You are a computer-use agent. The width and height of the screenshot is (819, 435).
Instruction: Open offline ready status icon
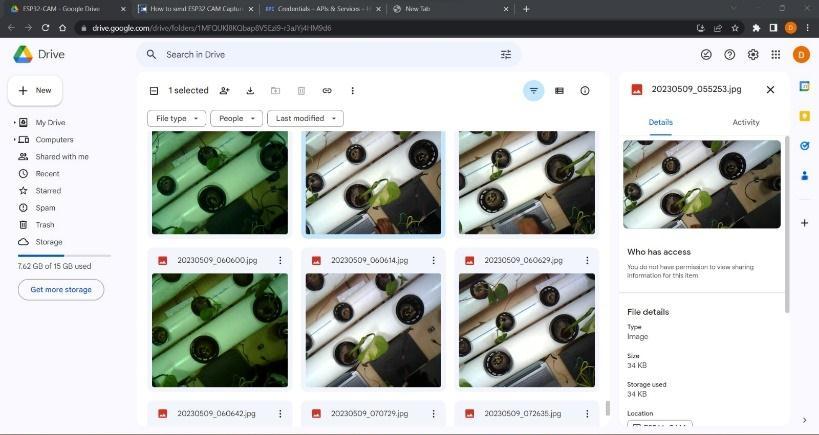pyautogui.click(x=706, y=54)
